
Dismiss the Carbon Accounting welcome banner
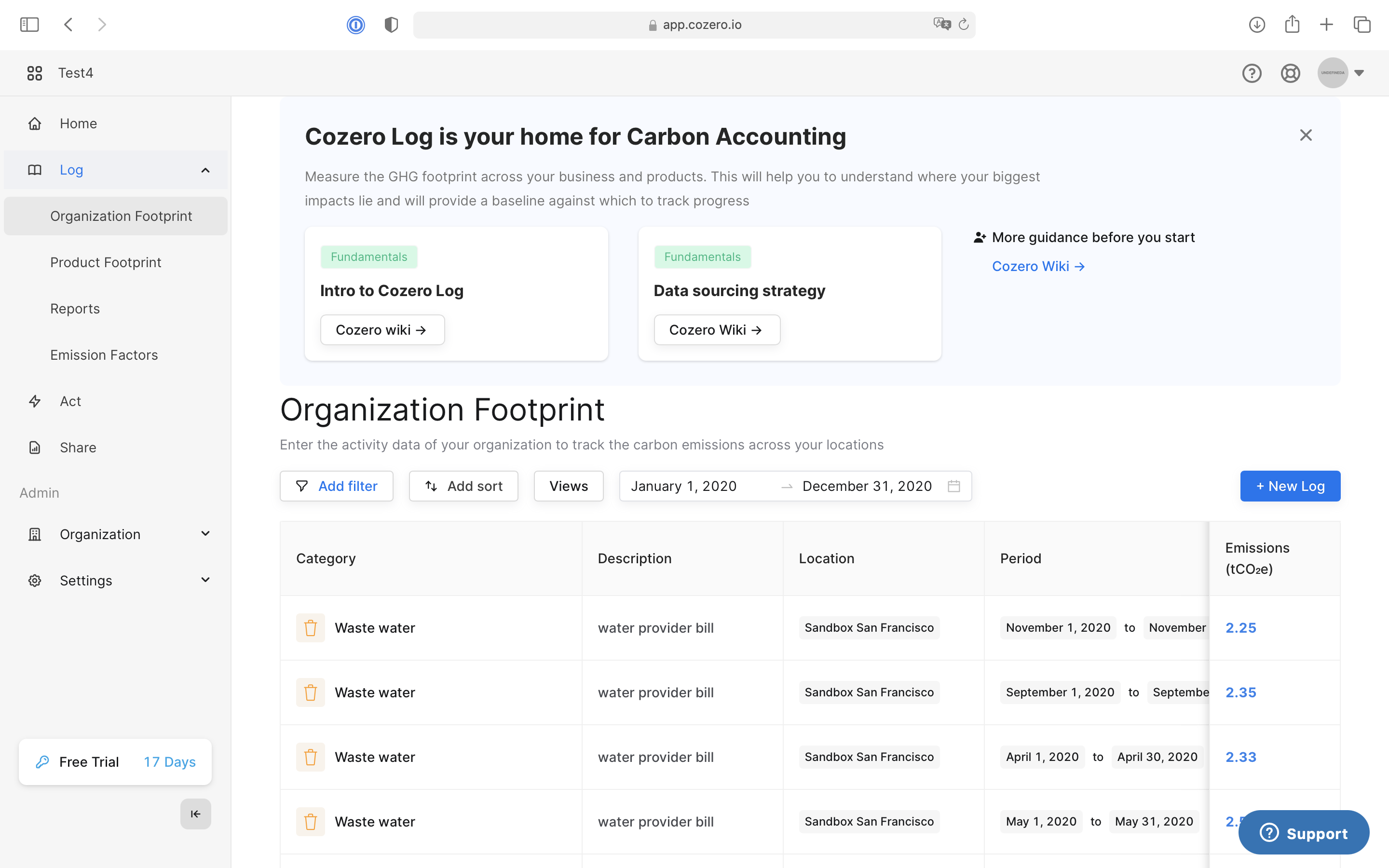1306,135
